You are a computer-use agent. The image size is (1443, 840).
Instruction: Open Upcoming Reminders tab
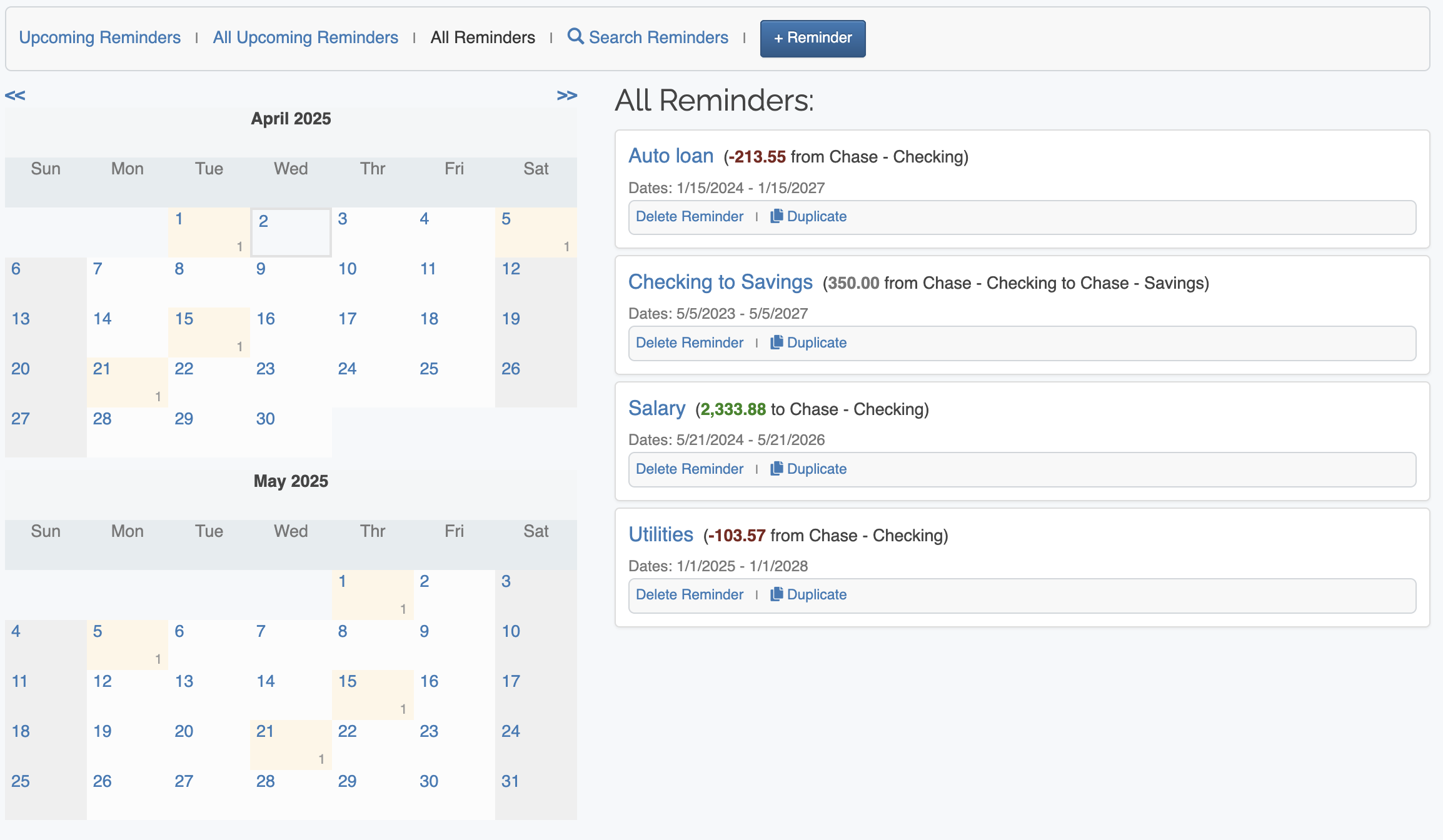point(99,37)
